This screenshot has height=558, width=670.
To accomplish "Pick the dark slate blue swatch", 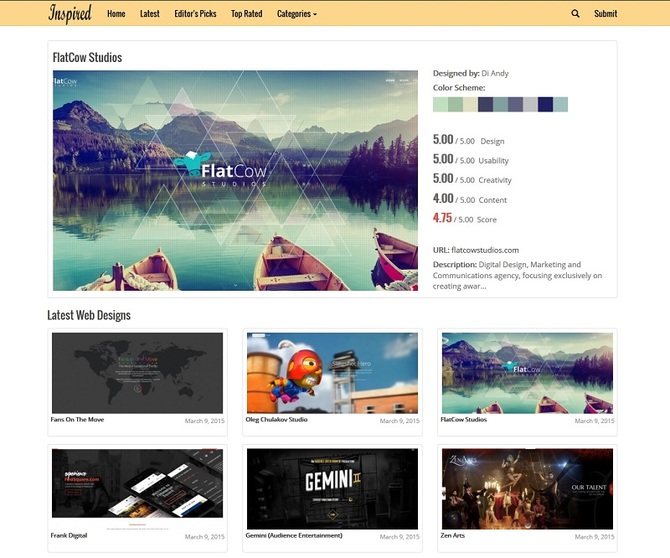I will click(x=485, y=104).
